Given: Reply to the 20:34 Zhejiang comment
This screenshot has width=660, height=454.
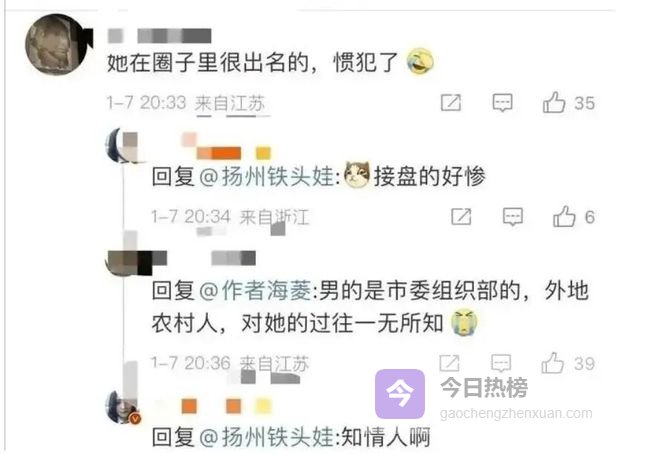Looking at the screenshot, I should coord(513,217).
